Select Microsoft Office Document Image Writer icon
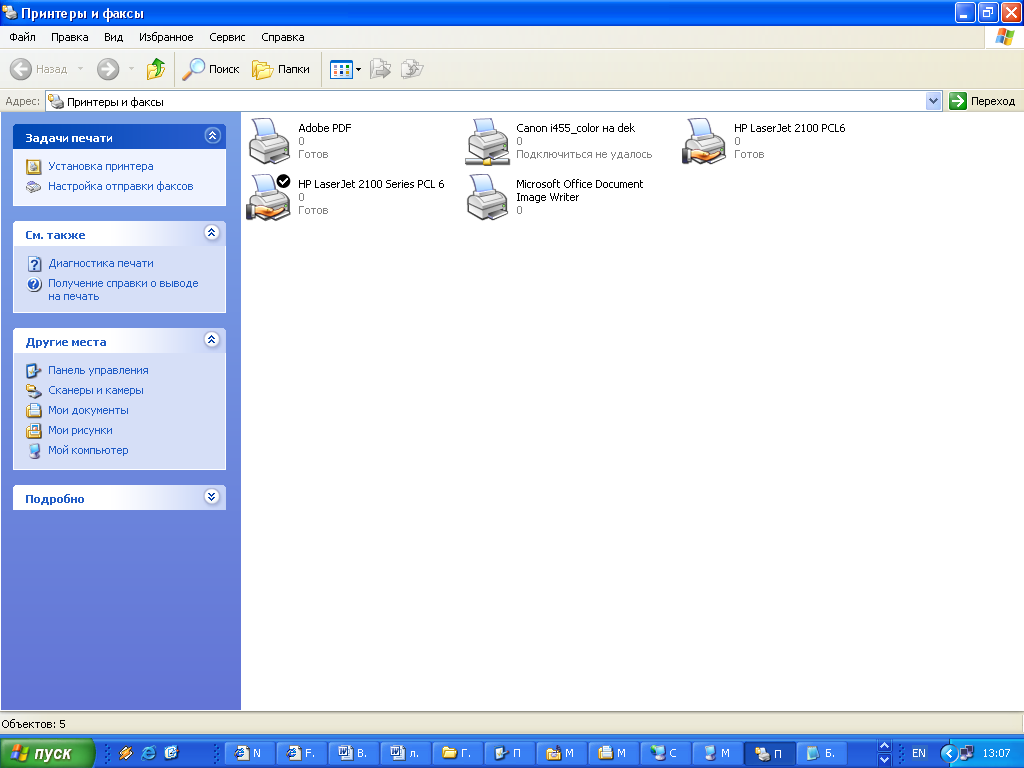Screen dimensions: 1024x768 click(487, 197)
